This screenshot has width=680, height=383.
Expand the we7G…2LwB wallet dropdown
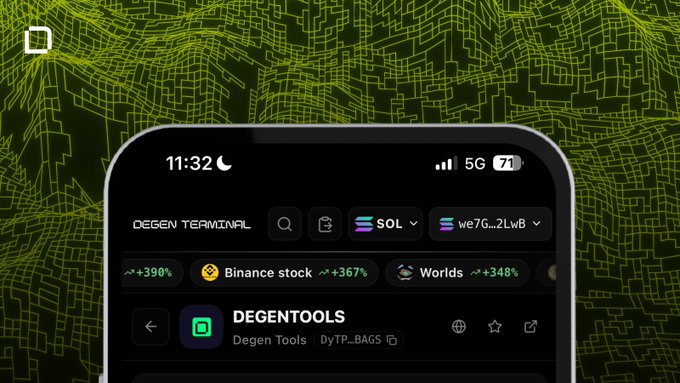(490, 224)
